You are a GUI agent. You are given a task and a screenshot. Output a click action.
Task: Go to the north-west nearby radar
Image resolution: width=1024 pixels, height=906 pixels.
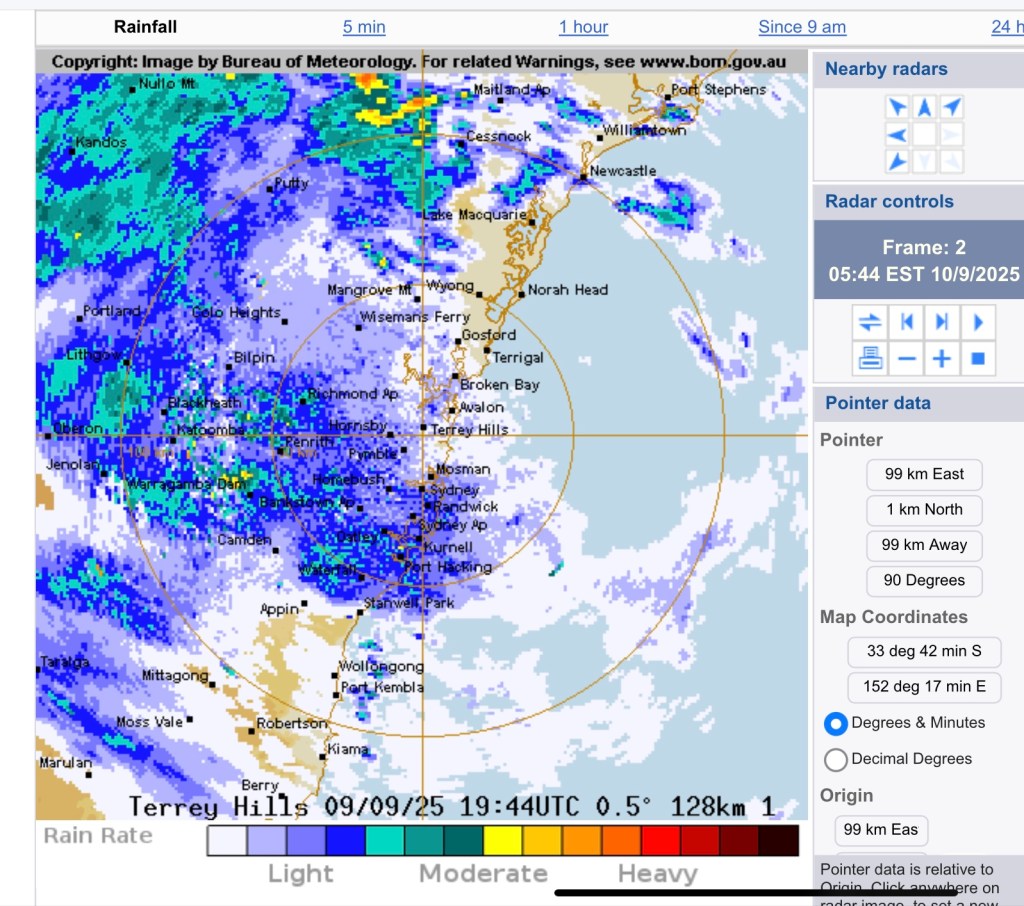(x=897, y=108)
